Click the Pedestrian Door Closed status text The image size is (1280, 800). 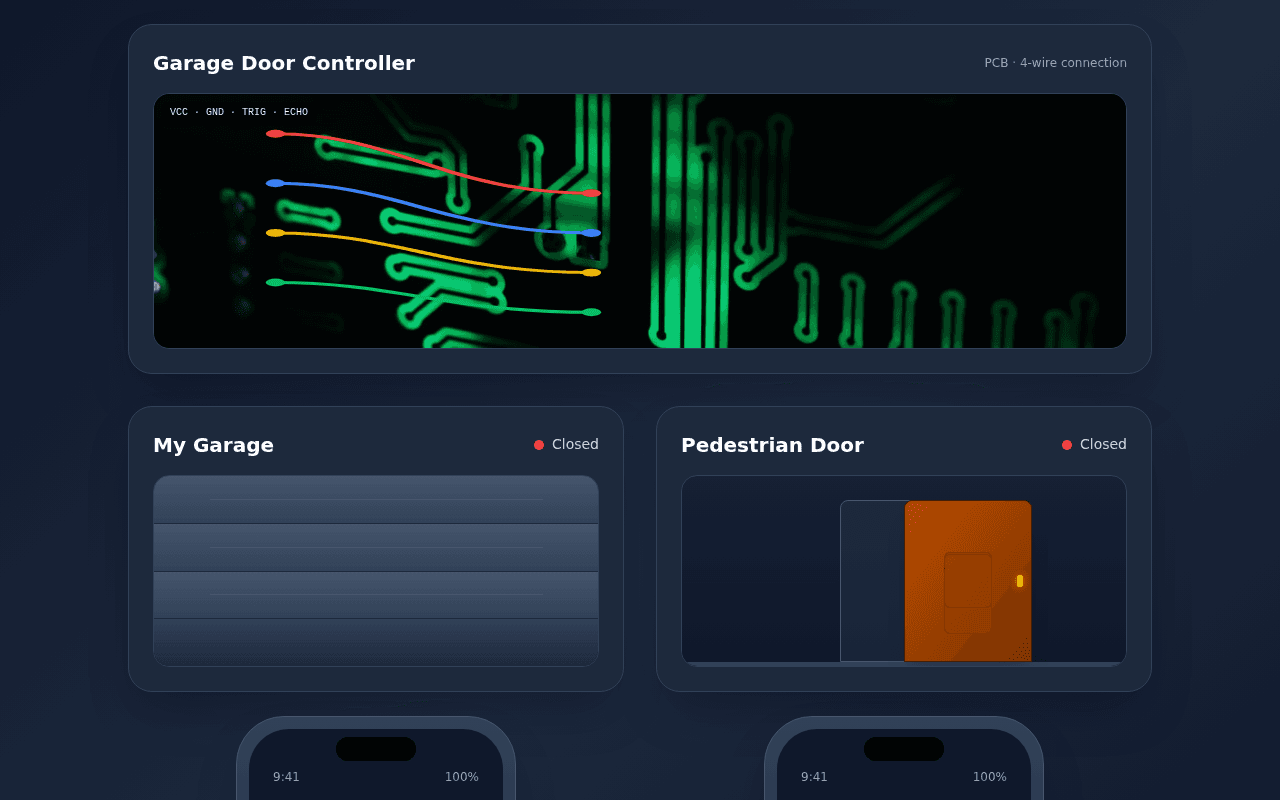(1103, 444)
